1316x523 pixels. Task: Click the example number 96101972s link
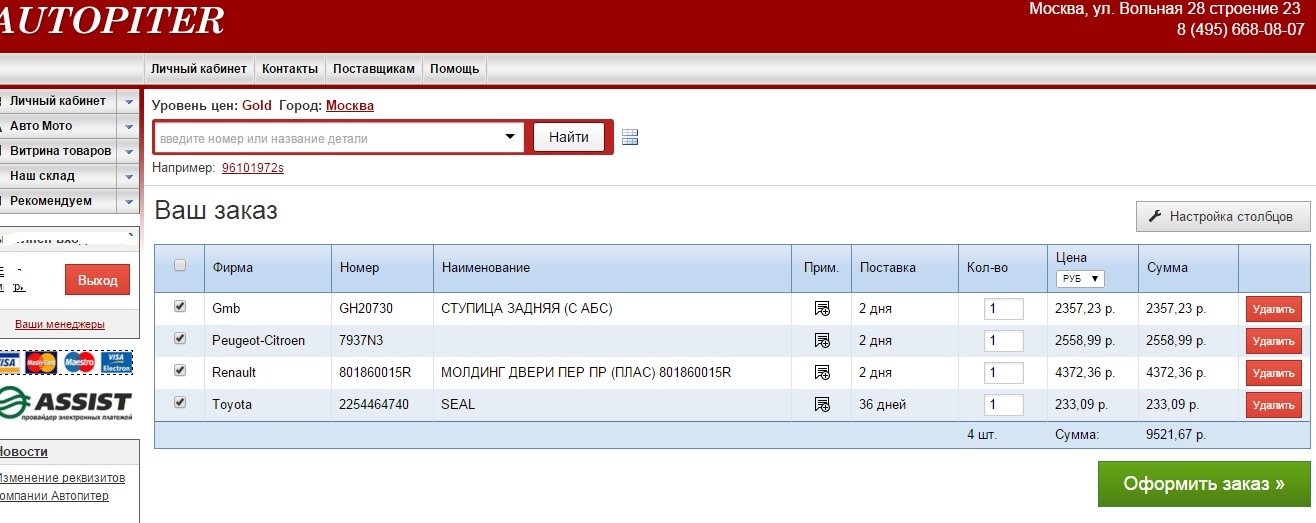[253, 167]
